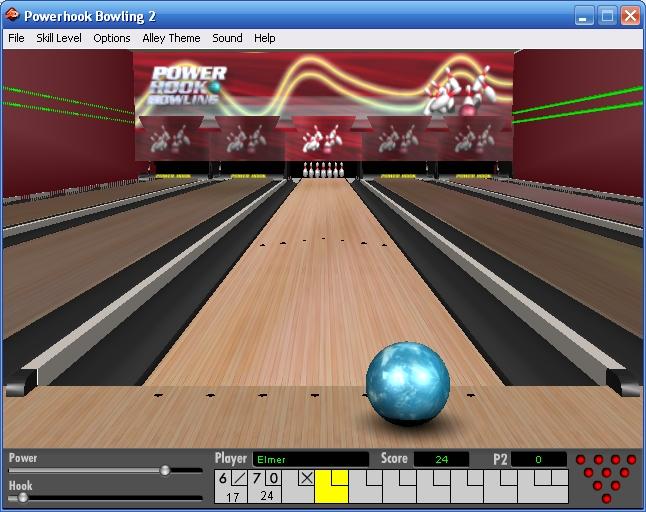Image resolution: width=646 pixels, height=512 pixels.
Task: Click the Power slider handle
Action: point(165,470)
